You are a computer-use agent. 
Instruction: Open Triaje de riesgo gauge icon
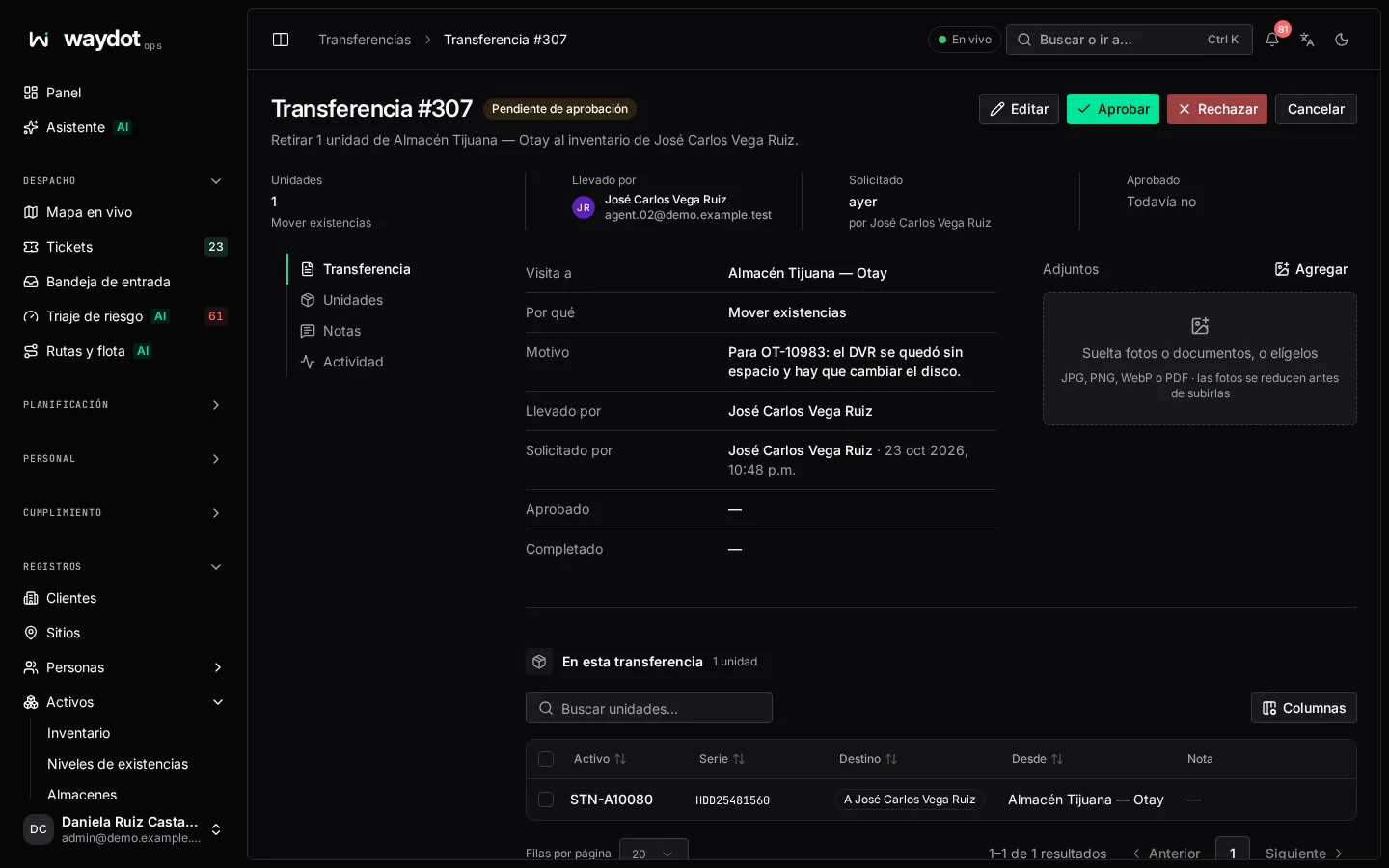31,316
